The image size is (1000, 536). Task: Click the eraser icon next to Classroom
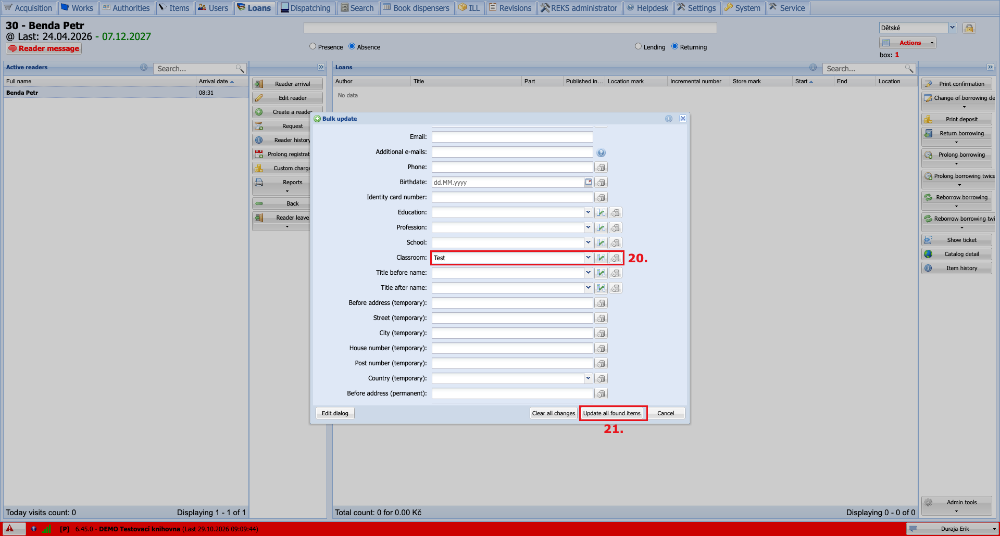[x=615, y=258]
